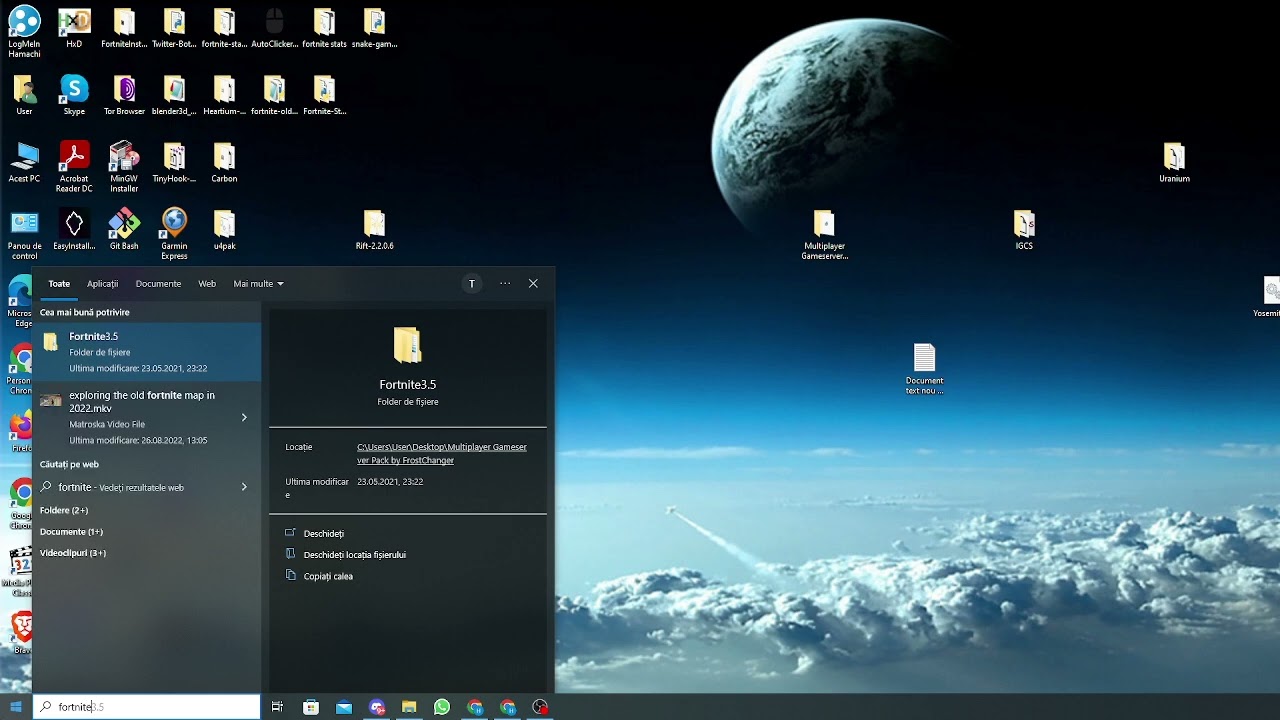The width and height of the screenshot is (1280, 720).
Task: Open the Mail app from taskbar
Action: click(344, 707)
